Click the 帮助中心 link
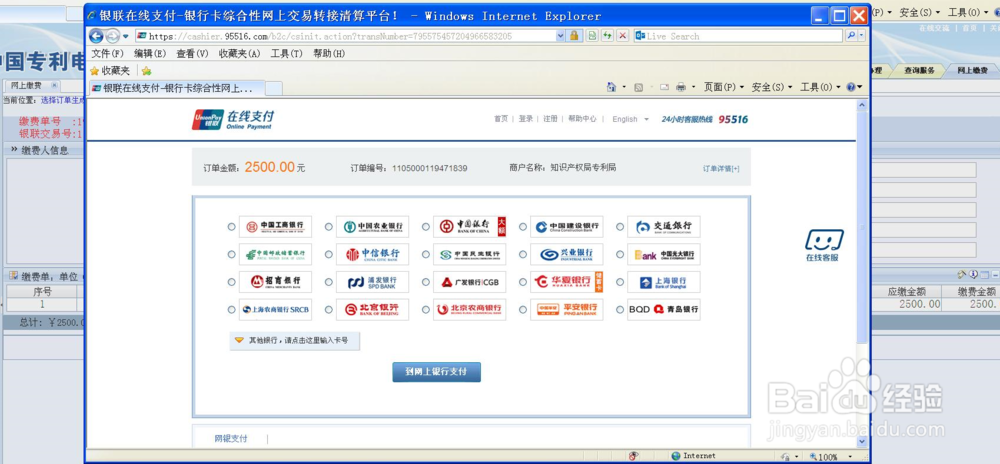 (582, 119)
